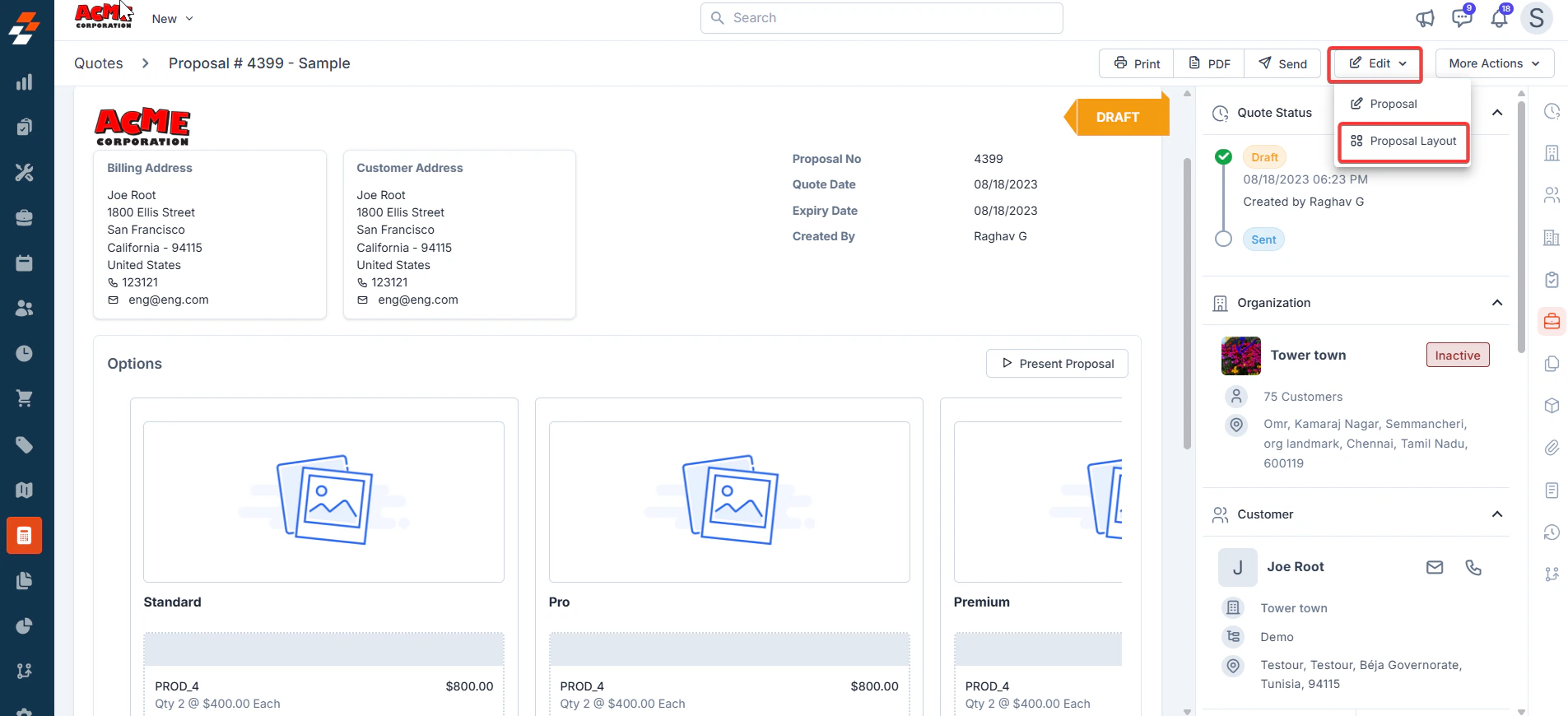Click the Inactive badge on Tower town
This screenshot has width=1568, height=716.
point(1458,356)
